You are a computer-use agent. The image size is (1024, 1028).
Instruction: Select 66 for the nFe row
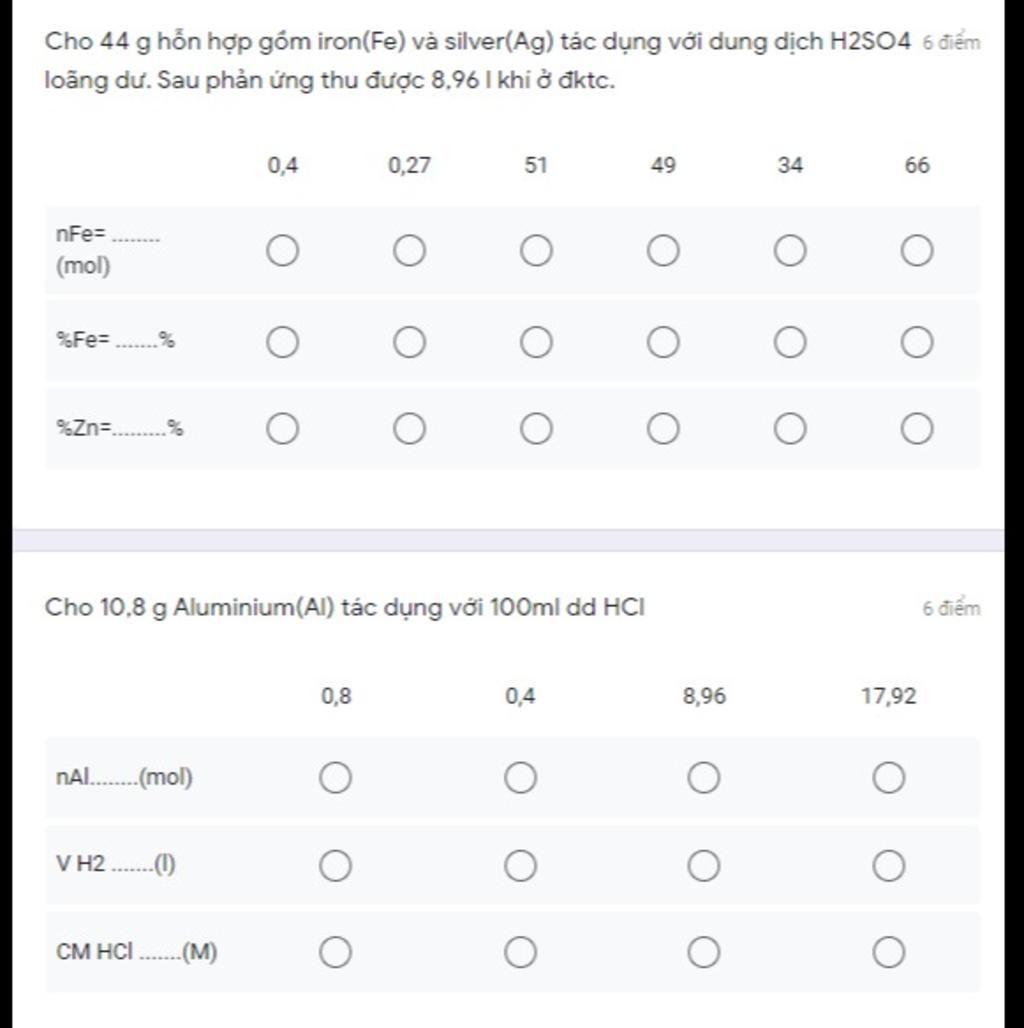point(916,250)
